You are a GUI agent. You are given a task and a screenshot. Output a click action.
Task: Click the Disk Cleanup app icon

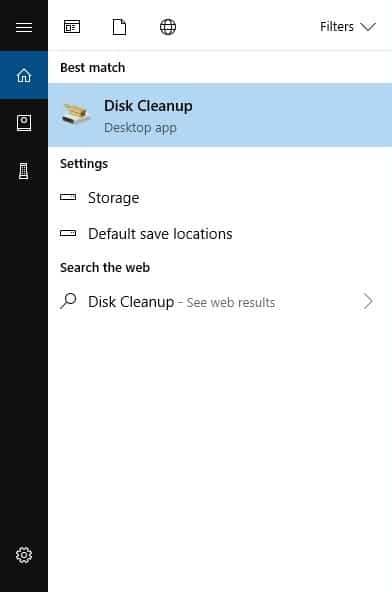click(76, 114)
